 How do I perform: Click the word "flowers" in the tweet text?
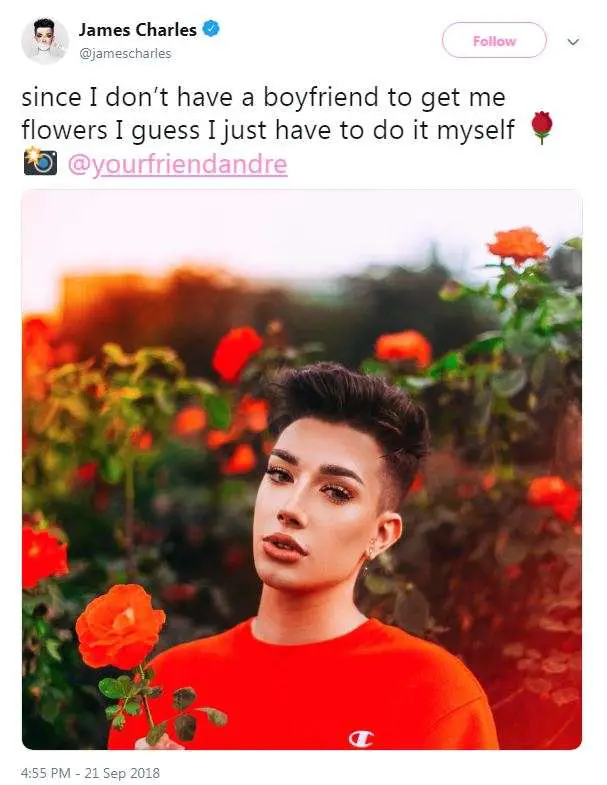(x=64, y=130)
